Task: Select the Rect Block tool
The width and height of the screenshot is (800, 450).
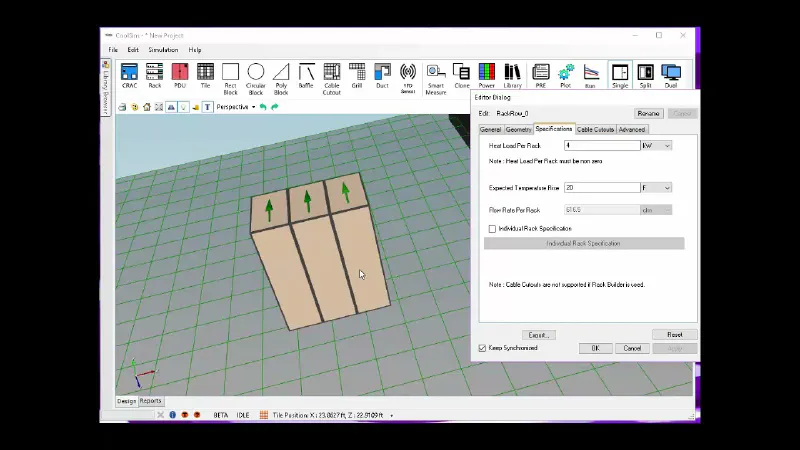Action: 231,79
